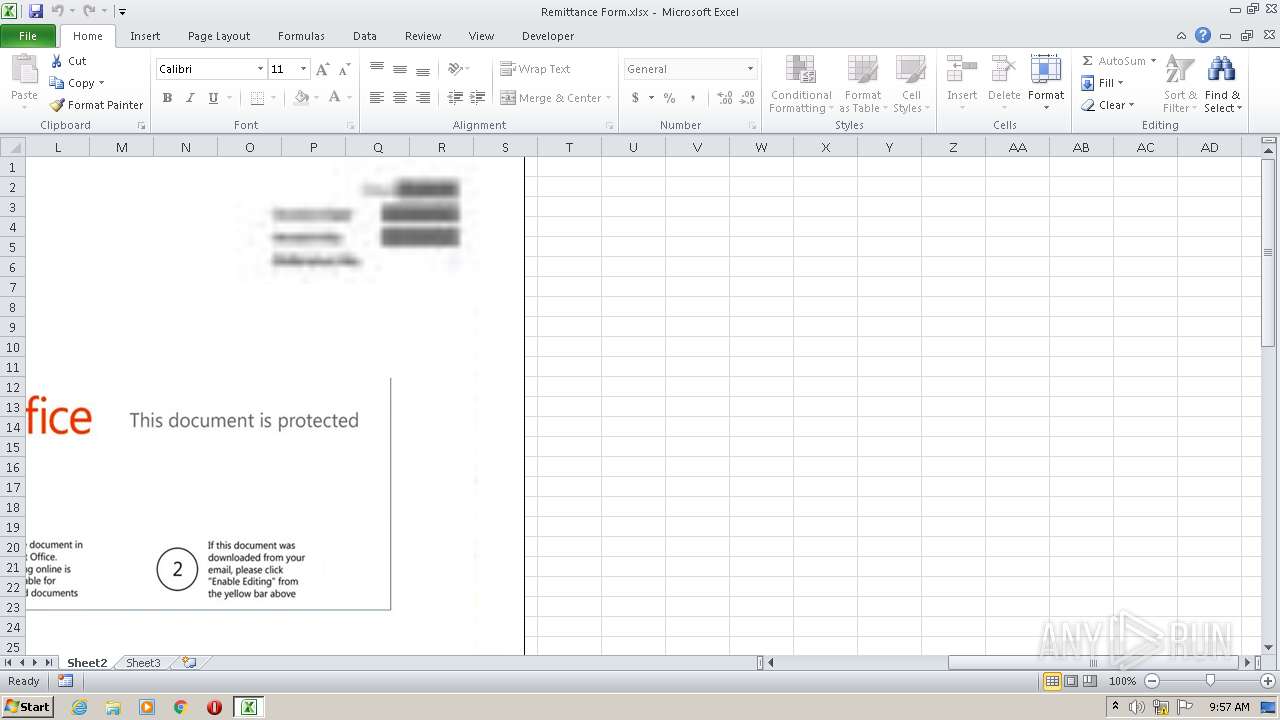Click Insert cells icon
1280x720 pixels.
[x=962, y=70]
